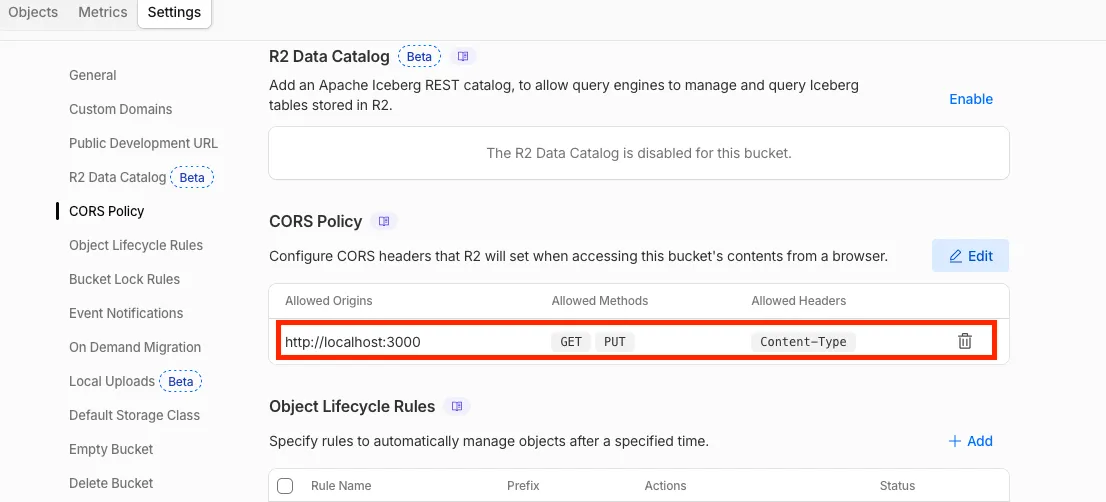Go to Bucket Lock Rules section

125,279
